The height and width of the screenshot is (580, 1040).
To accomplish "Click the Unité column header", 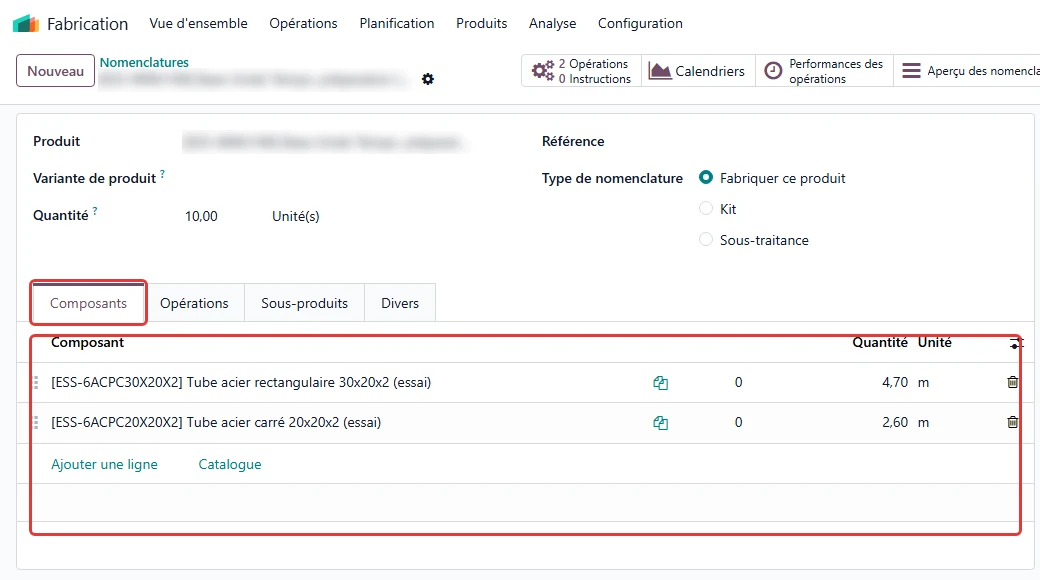I will coord(935,342).
